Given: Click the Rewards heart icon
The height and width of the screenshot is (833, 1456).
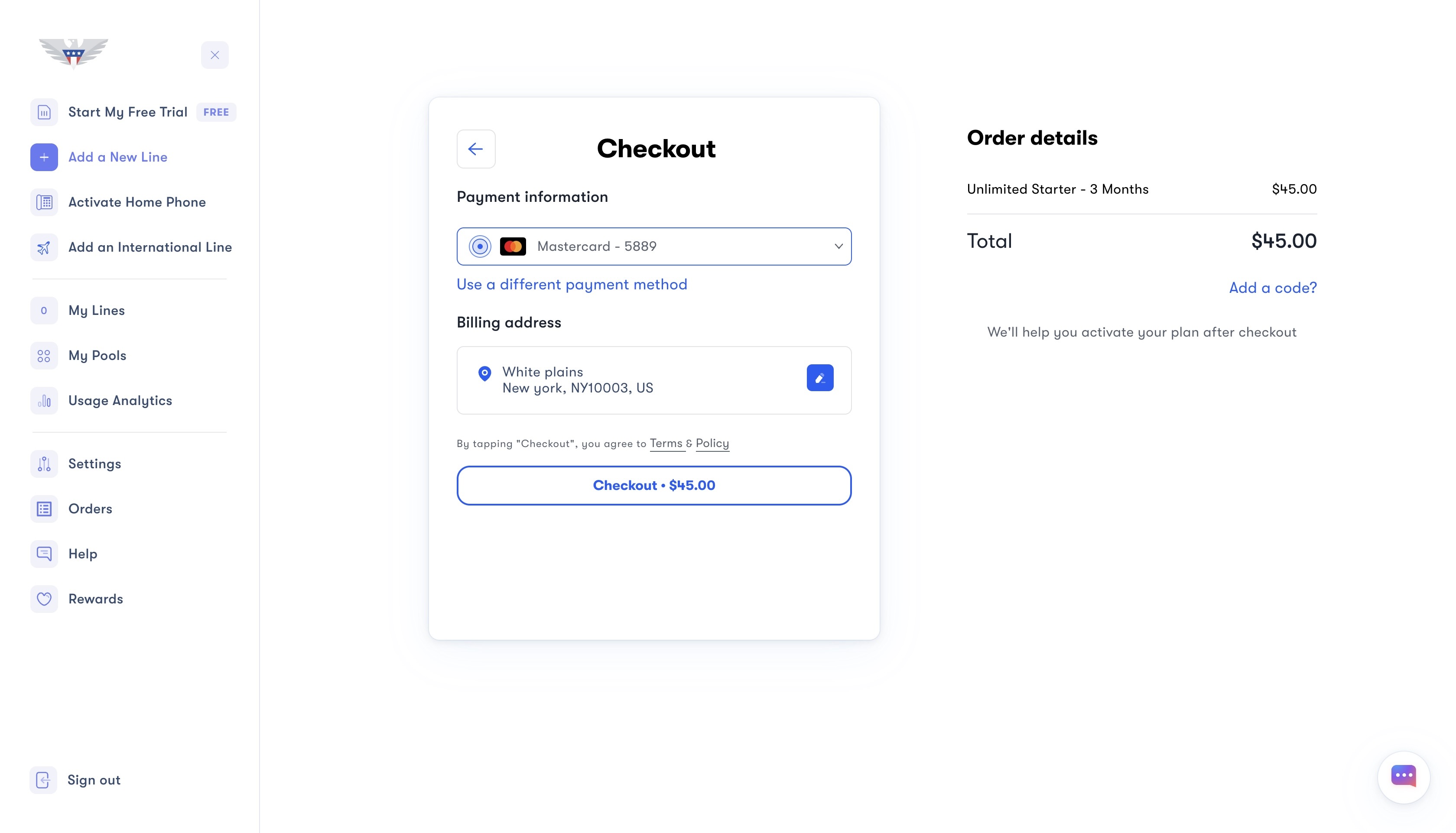Looking at the screenshot, I should pos(43,598).
